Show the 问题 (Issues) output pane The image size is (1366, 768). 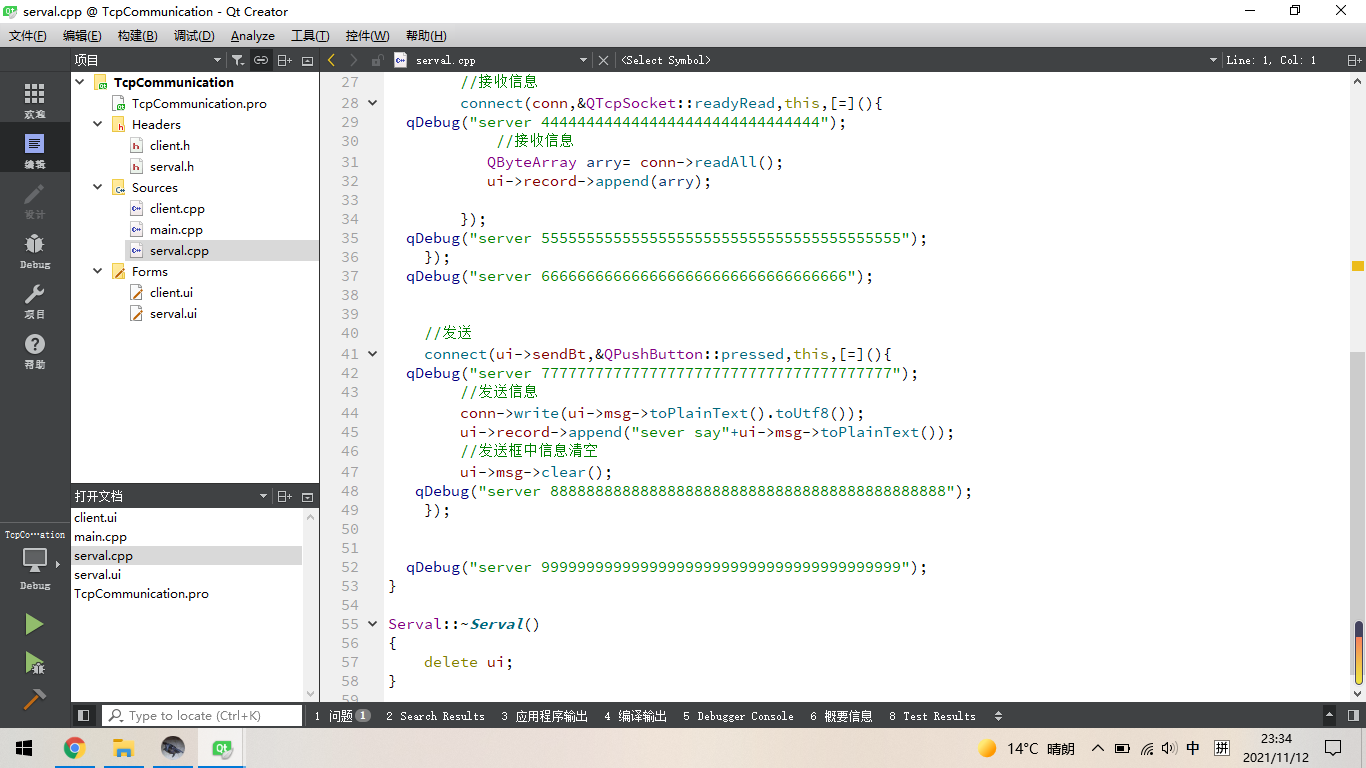pyautogui.click(x=342, y=716)
